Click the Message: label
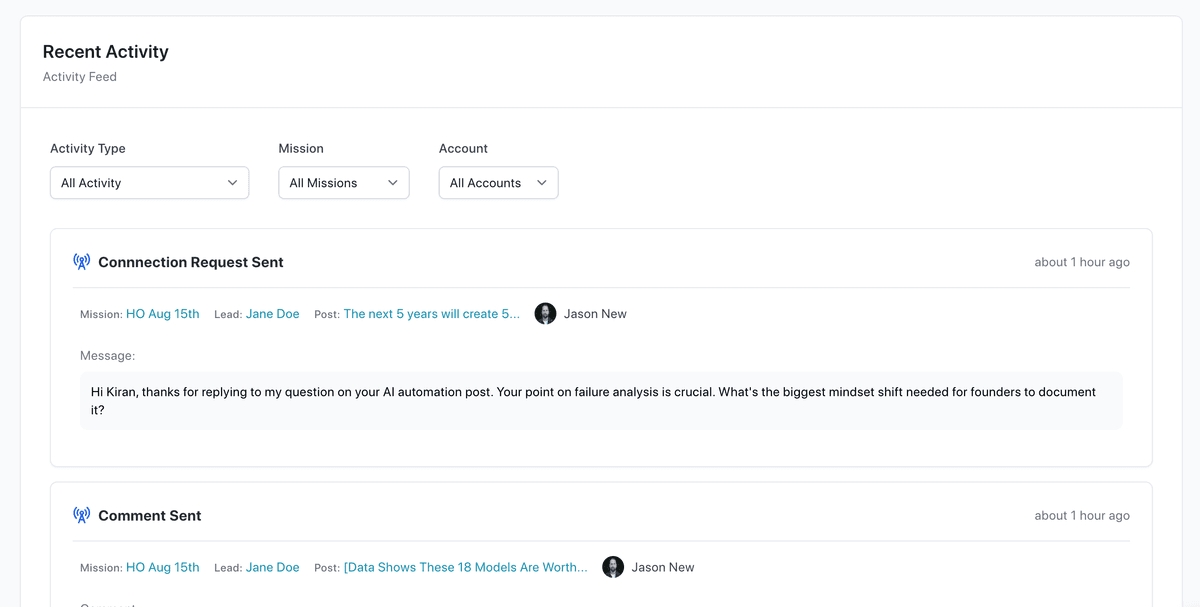This screenshot has width=1200, height=607. pyautogui.click(x=107, y=356)
